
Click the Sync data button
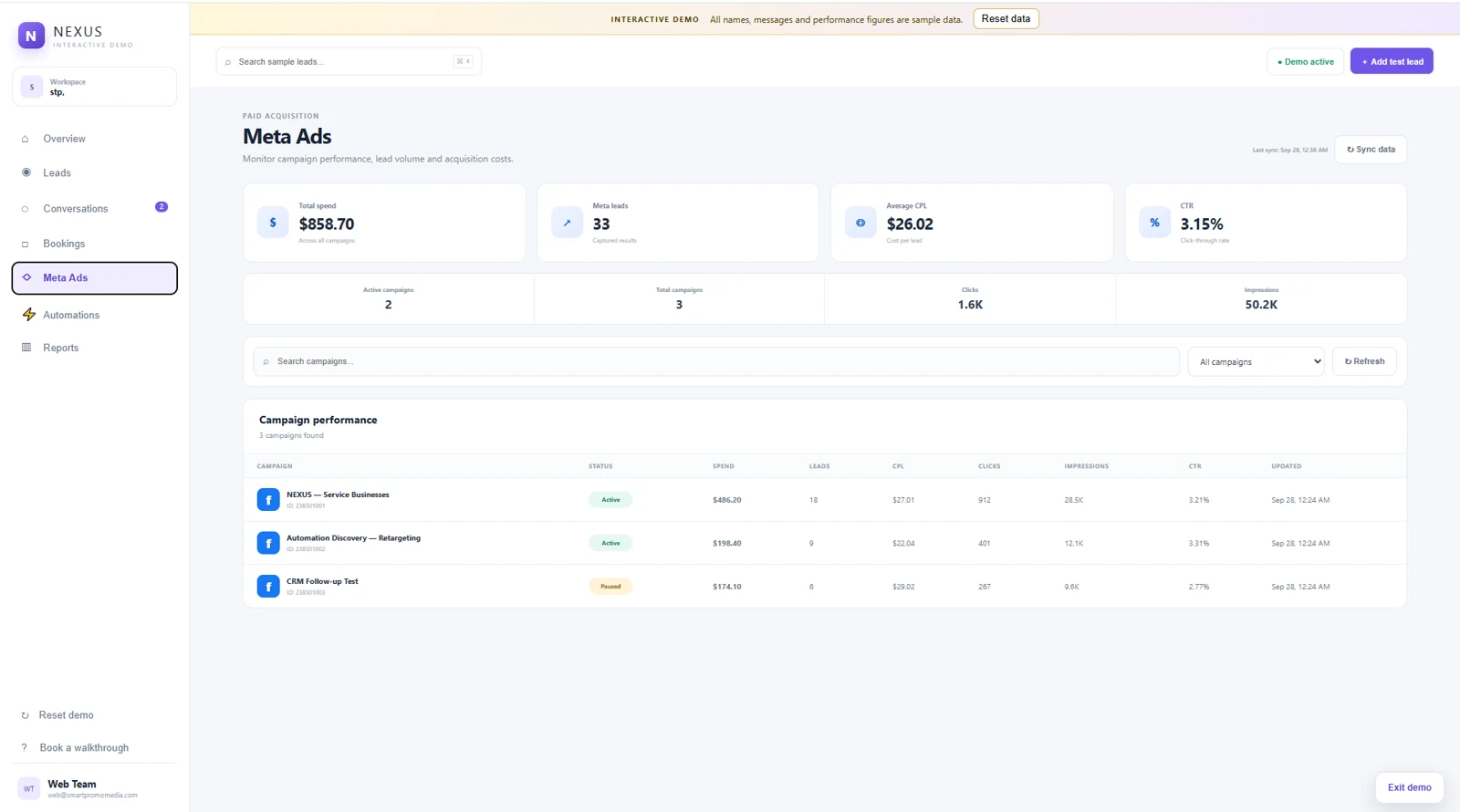(1371, 150)
